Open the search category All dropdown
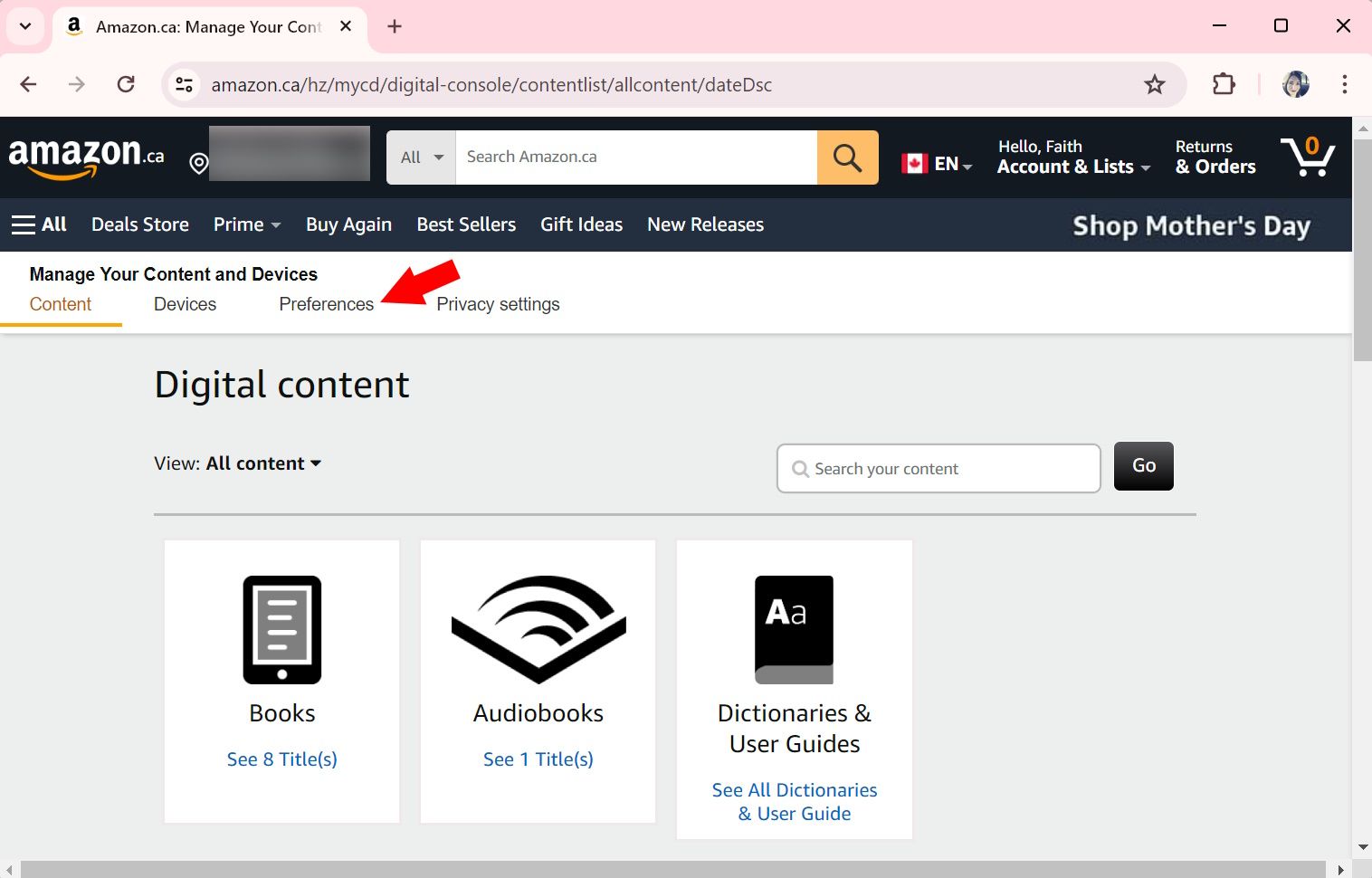This screenshot has width=1372, height=878. 419,157
